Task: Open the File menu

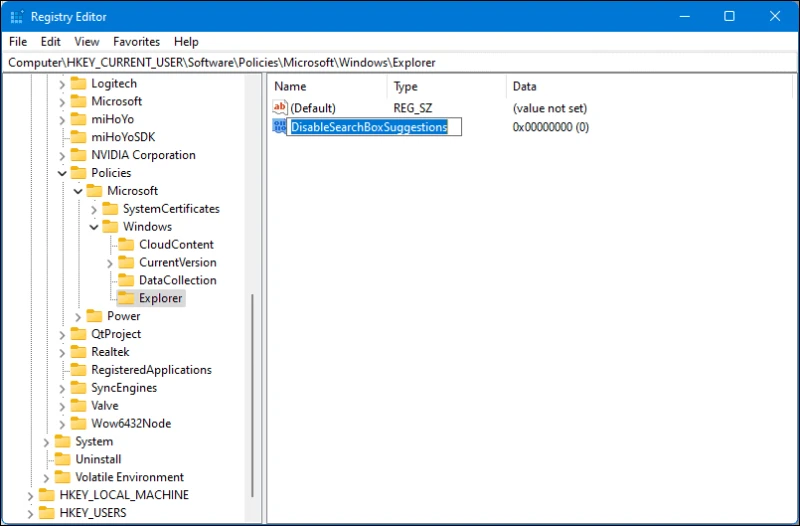Action: click(18, 42)
